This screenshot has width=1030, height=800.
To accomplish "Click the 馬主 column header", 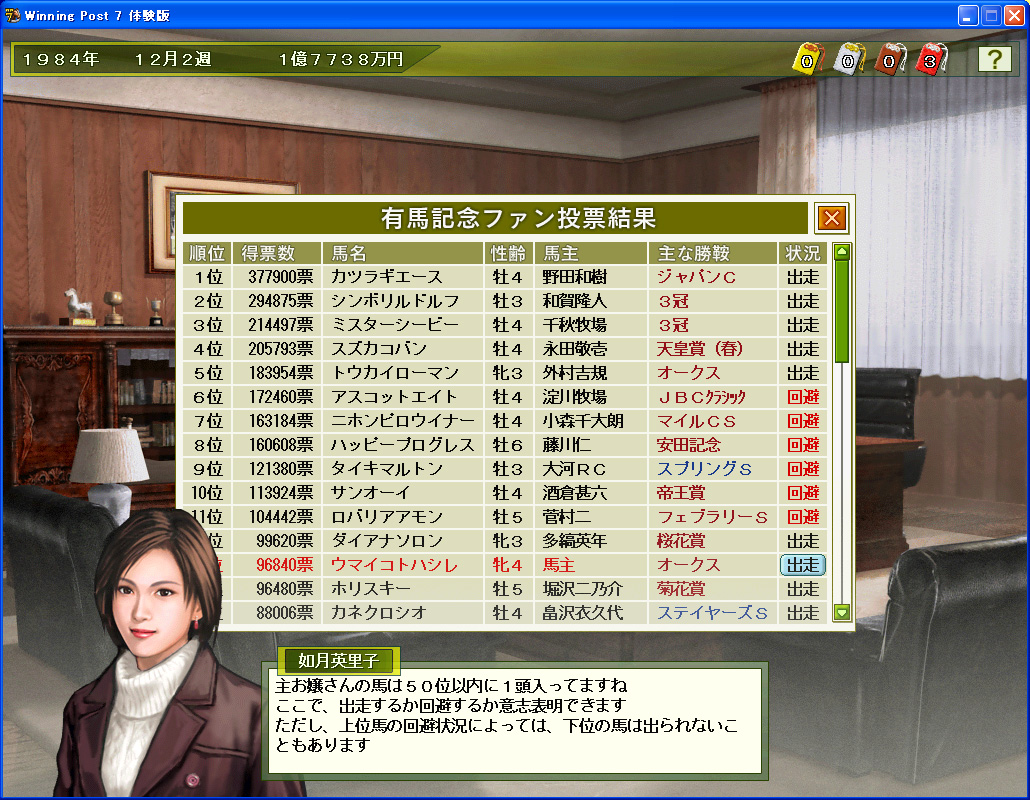I will tap(591, 253).
